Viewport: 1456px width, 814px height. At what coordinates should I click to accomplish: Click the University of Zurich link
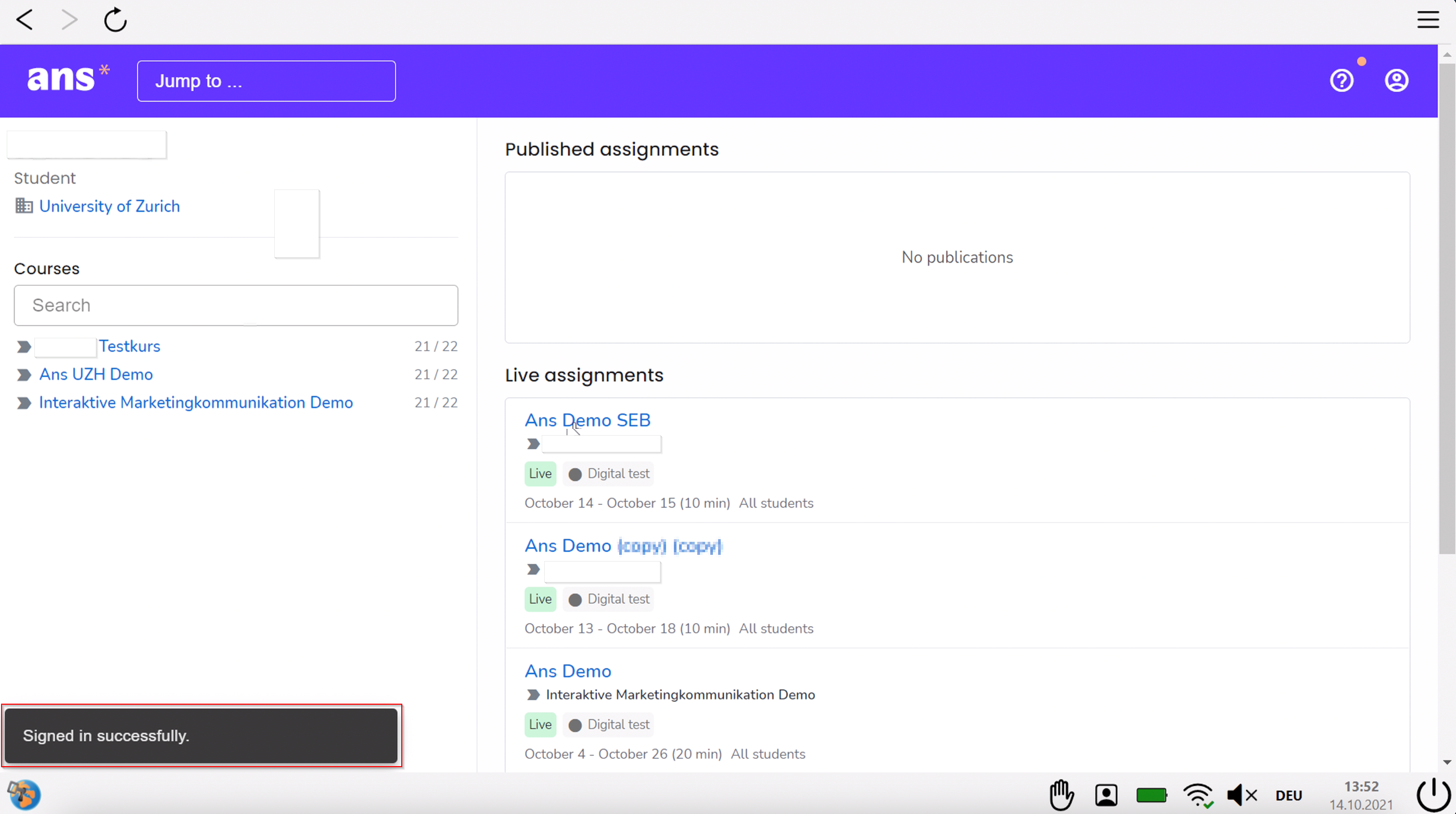coord(109,206)
